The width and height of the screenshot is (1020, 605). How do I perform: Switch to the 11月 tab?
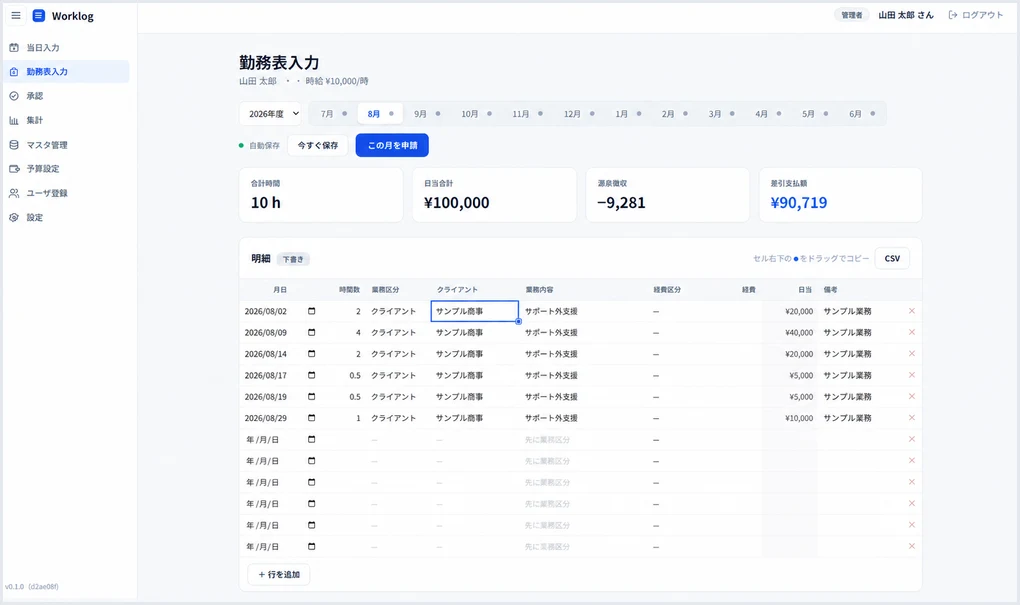pos(527,114)
